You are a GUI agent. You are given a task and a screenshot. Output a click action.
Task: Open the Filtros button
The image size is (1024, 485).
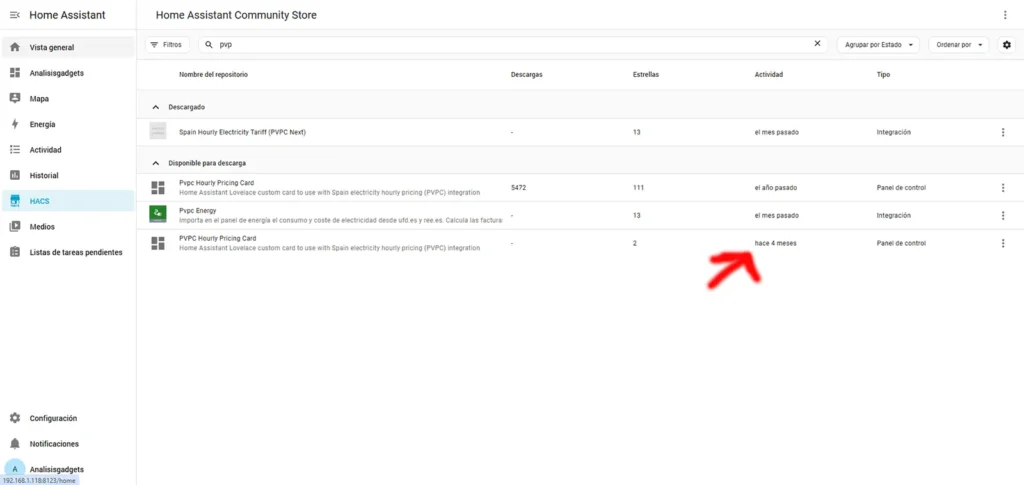pos(167,44)
